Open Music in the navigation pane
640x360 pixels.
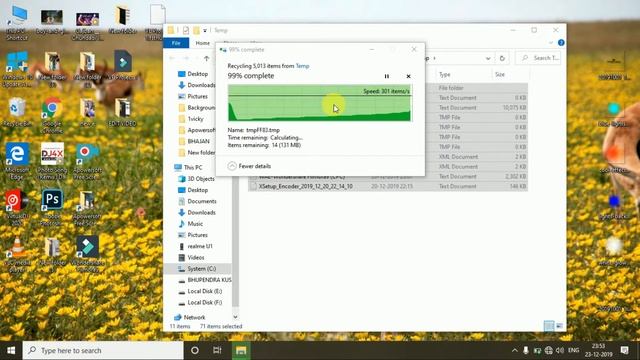[x=195, y=224]
